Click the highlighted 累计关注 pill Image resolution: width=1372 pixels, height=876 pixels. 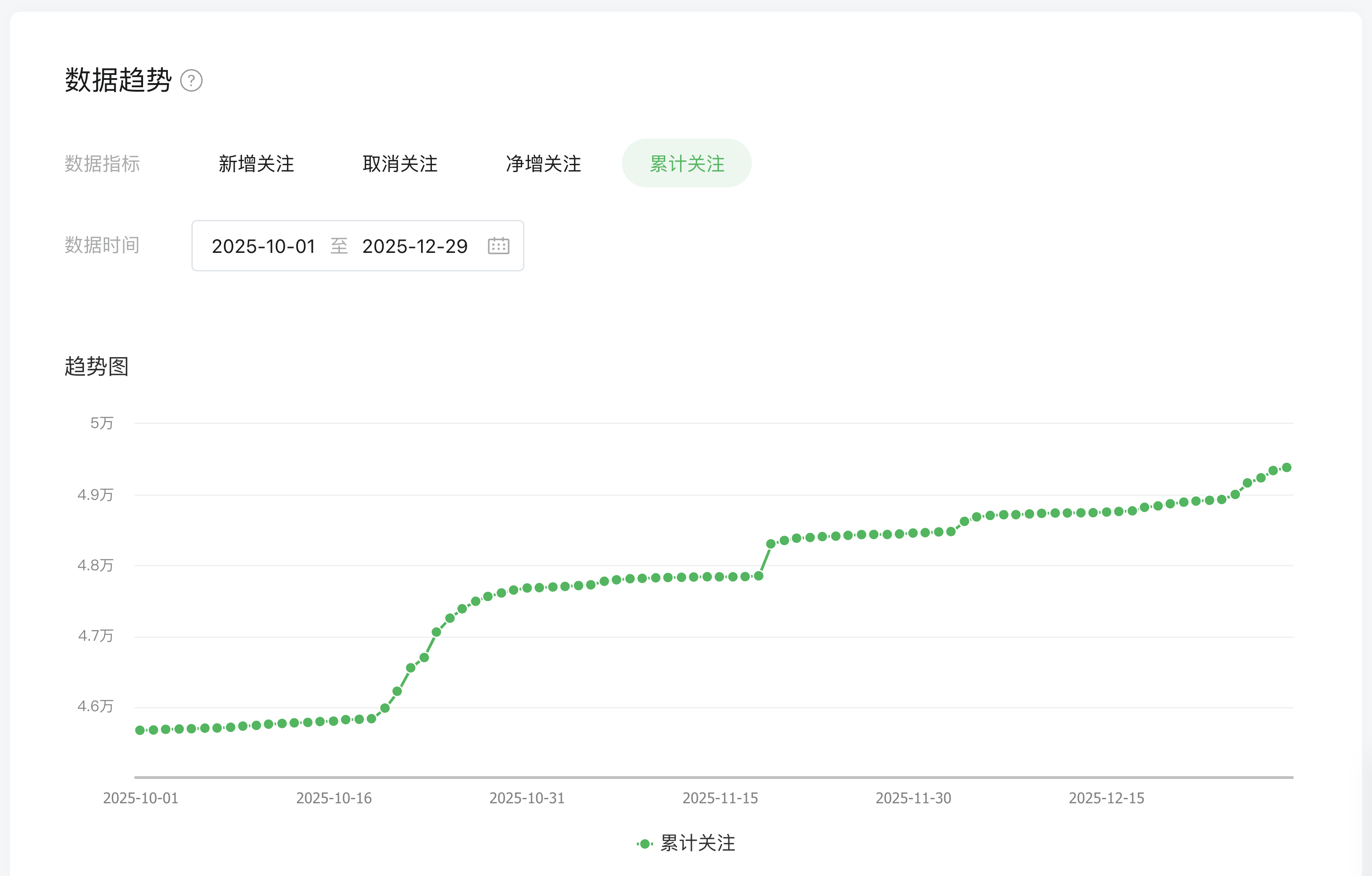[686, 163]
